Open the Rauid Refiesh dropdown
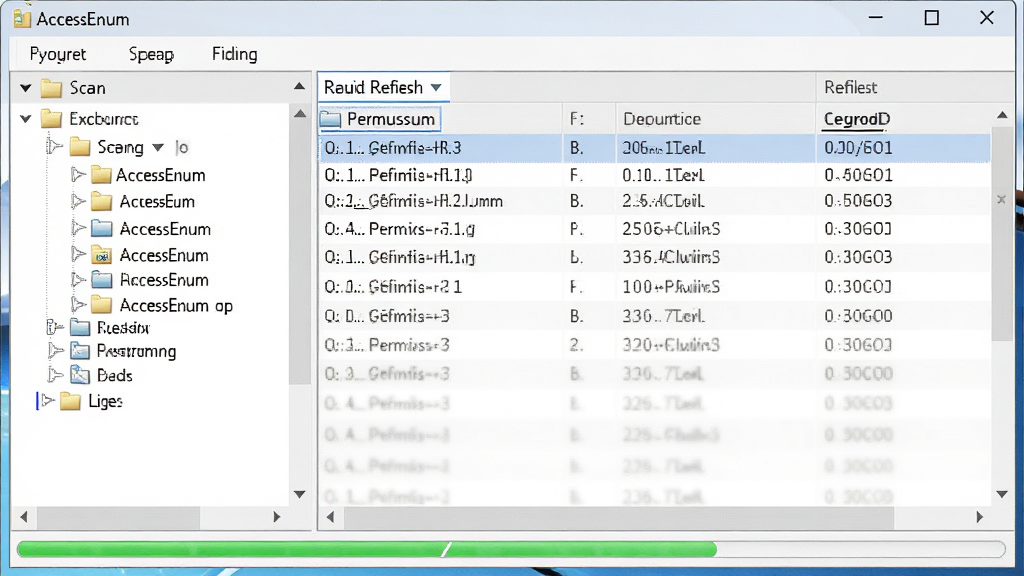This screenshot has width=1024, height=576. click(x=383, y=87)
